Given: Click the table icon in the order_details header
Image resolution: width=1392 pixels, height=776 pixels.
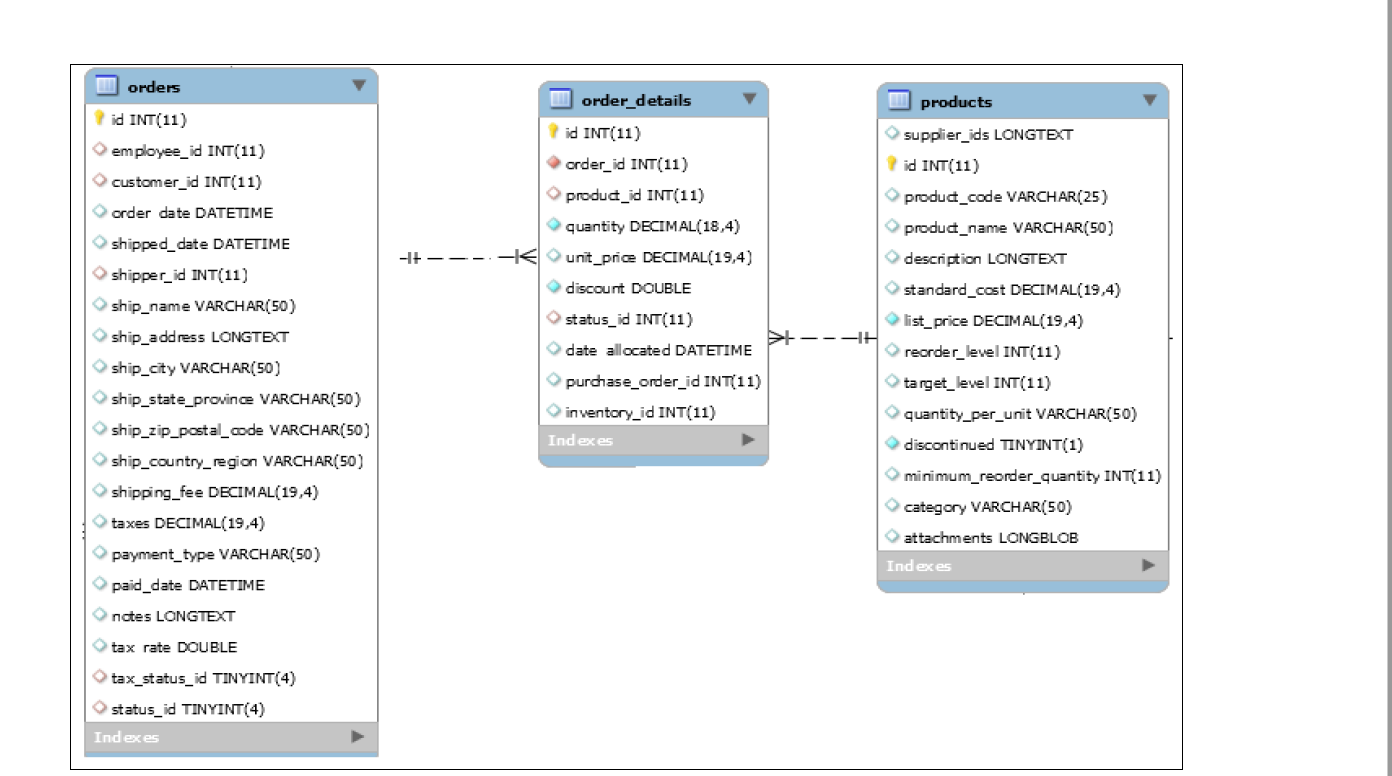Looking at the screenshot, I should [x=558, y=100].
